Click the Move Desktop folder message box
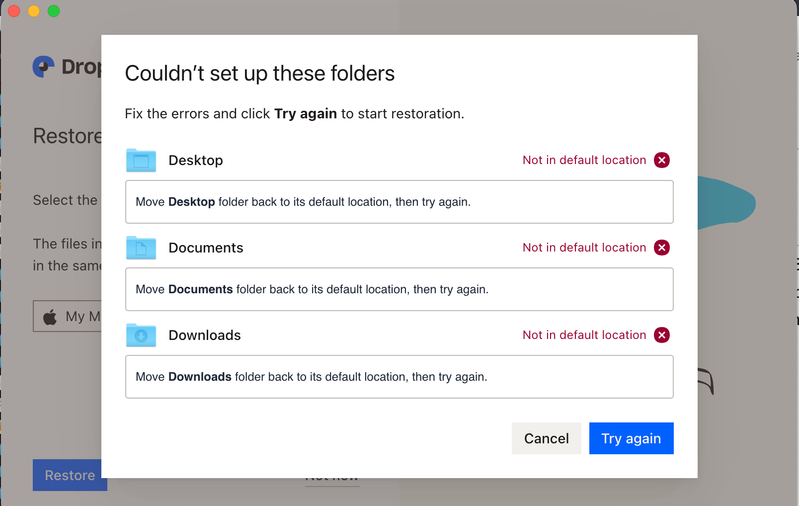 [399, 202]
